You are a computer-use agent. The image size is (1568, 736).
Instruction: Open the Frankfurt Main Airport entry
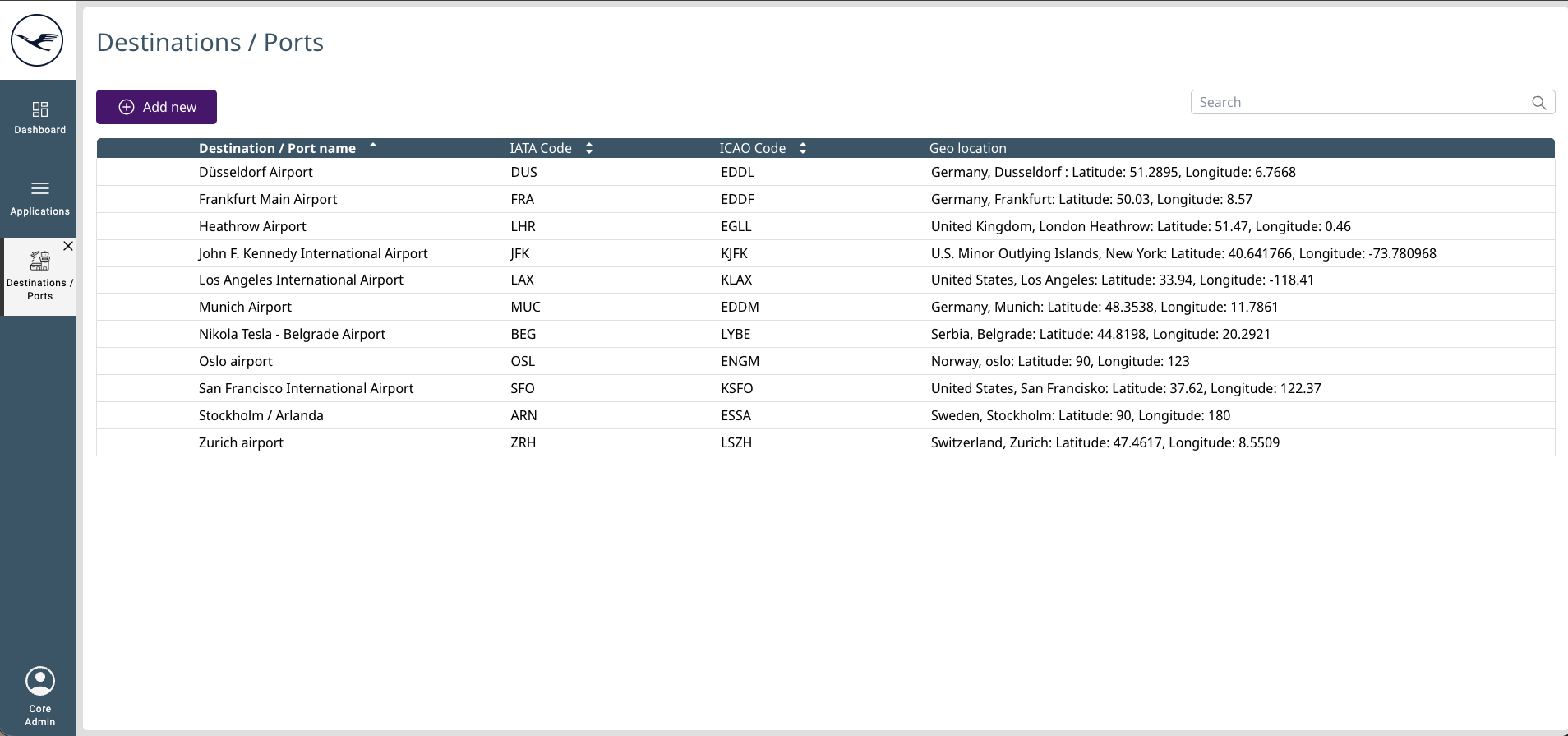click(x=268, y=199)
